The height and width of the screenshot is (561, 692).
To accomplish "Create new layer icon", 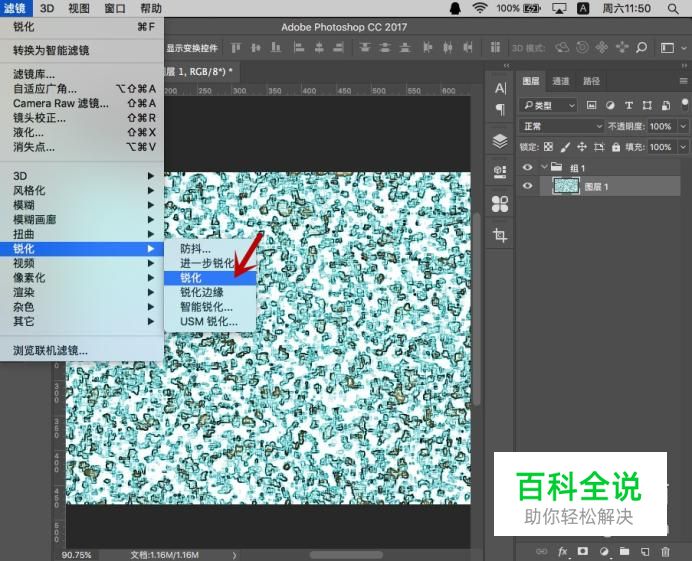I will (645, 551).
